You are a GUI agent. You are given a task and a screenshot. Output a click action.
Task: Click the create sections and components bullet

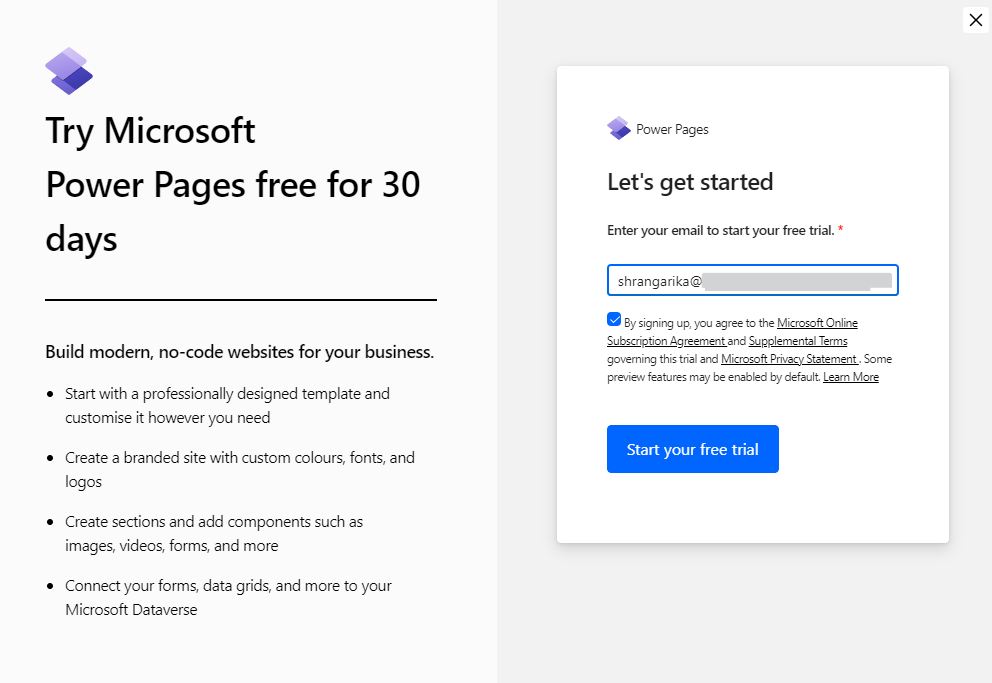coord(213,533)
